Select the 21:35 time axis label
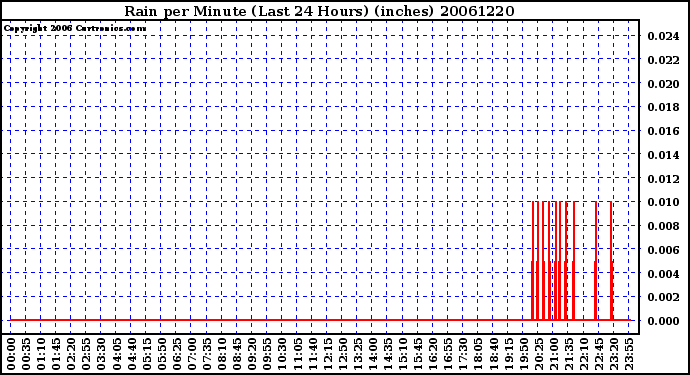The width and height of the screenshot is (690, 375). [568, 354]
